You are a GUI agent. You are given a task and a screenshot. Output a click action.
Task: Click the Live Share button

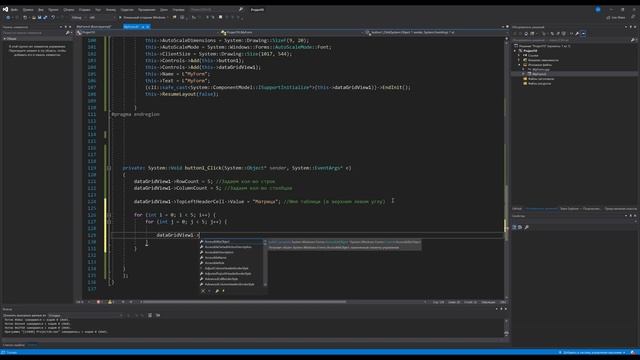(x=616, y=18)
